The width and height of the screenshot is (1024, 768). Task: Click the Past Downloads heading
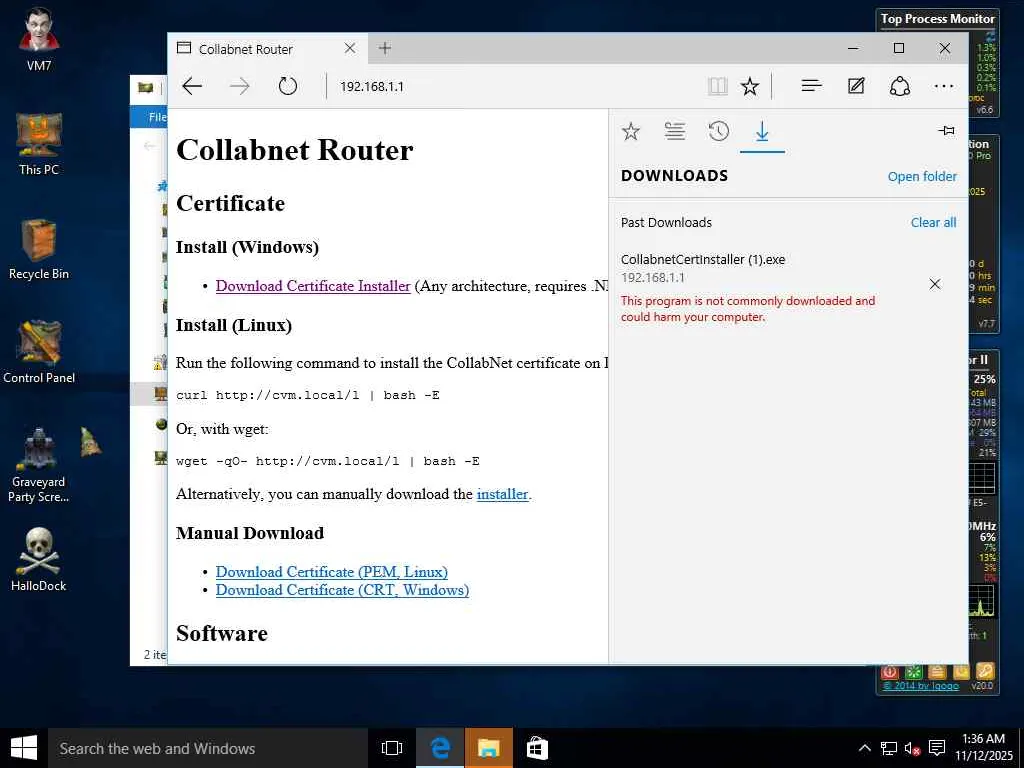666,223
